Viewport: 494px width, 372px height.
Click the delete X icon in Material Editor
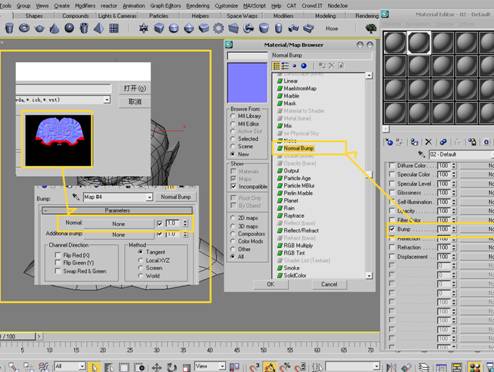(x=428, y=142)
